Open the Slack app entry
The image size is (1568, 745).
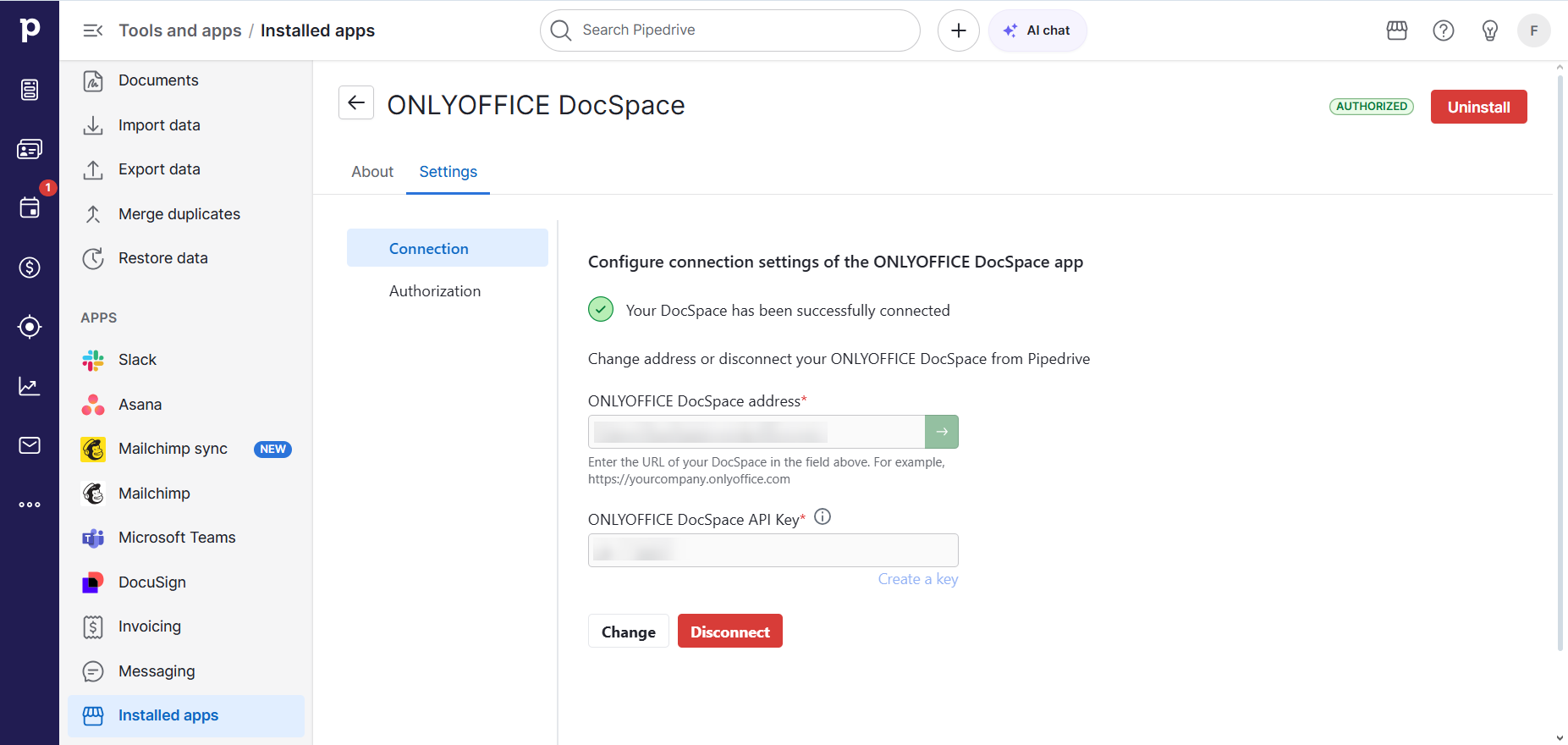click(x=186, y=360)
